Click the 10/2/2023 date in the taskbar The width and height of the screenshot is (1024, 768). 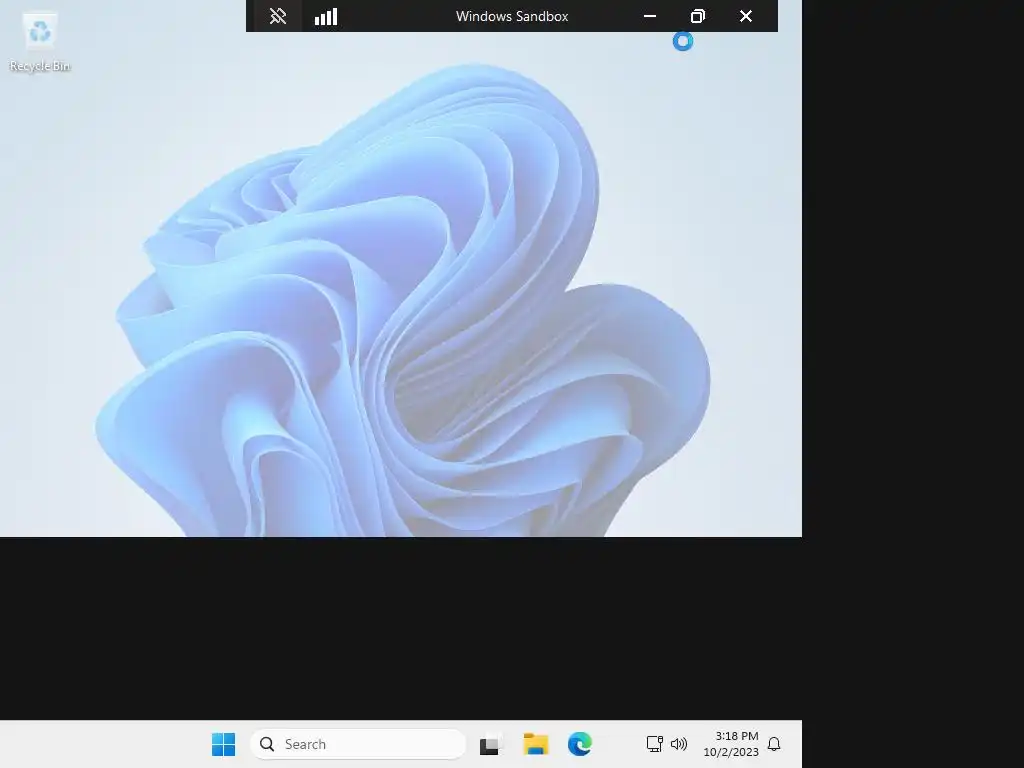(x=731, y=752)
